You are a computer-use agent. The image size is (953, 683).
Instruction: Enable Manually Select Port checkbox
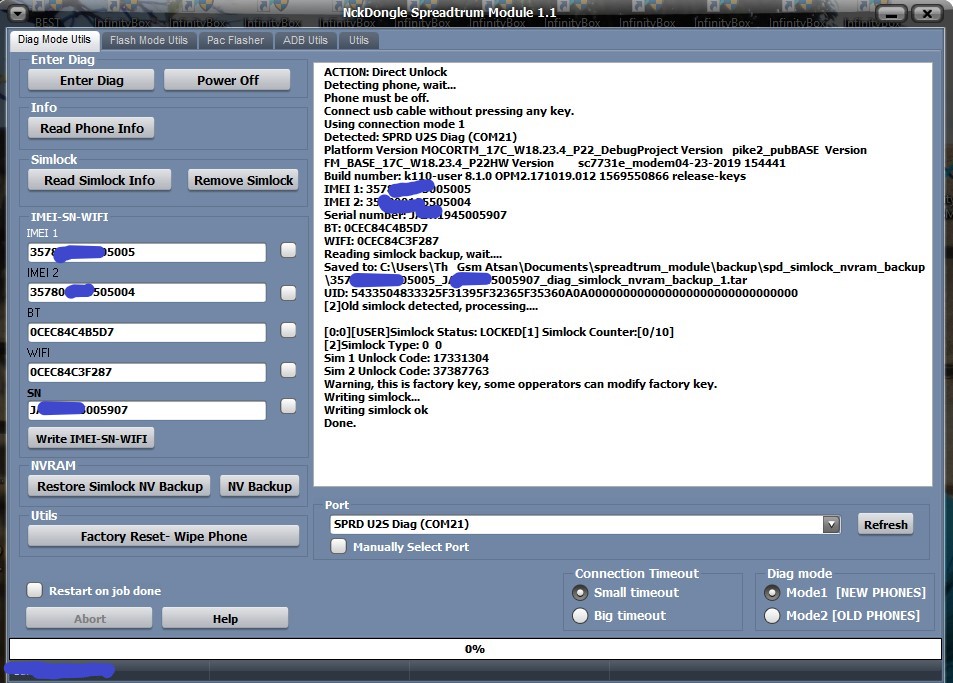[x=339, y=546]
